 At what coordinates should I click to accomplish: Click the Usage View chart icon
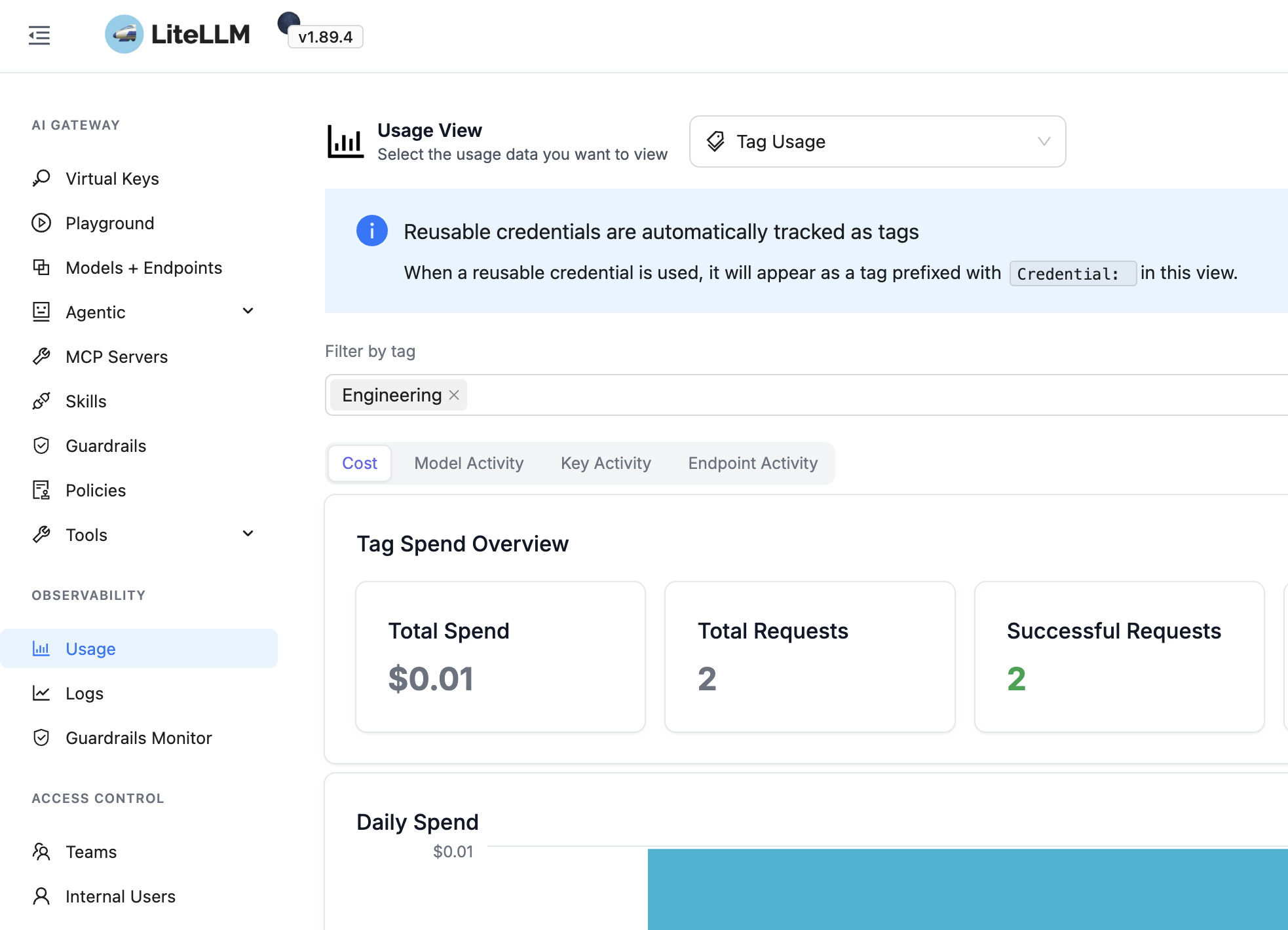click(345, 141)
